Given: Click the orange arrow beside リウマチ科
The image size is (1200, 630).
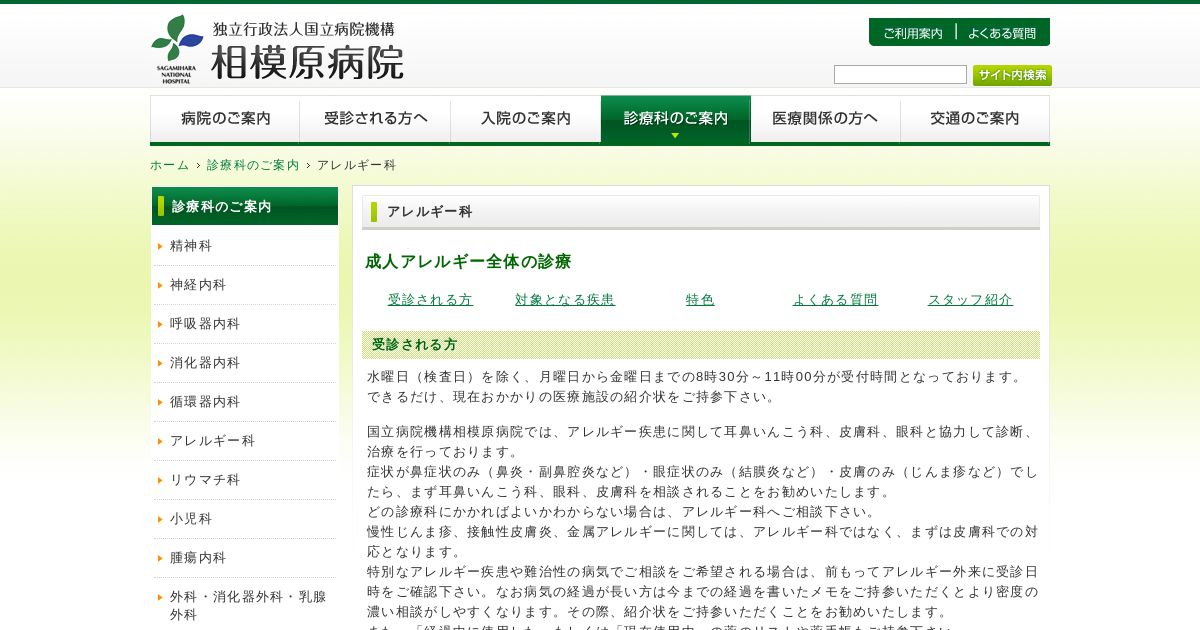Looking at the screenshot, I should [160, 480].
